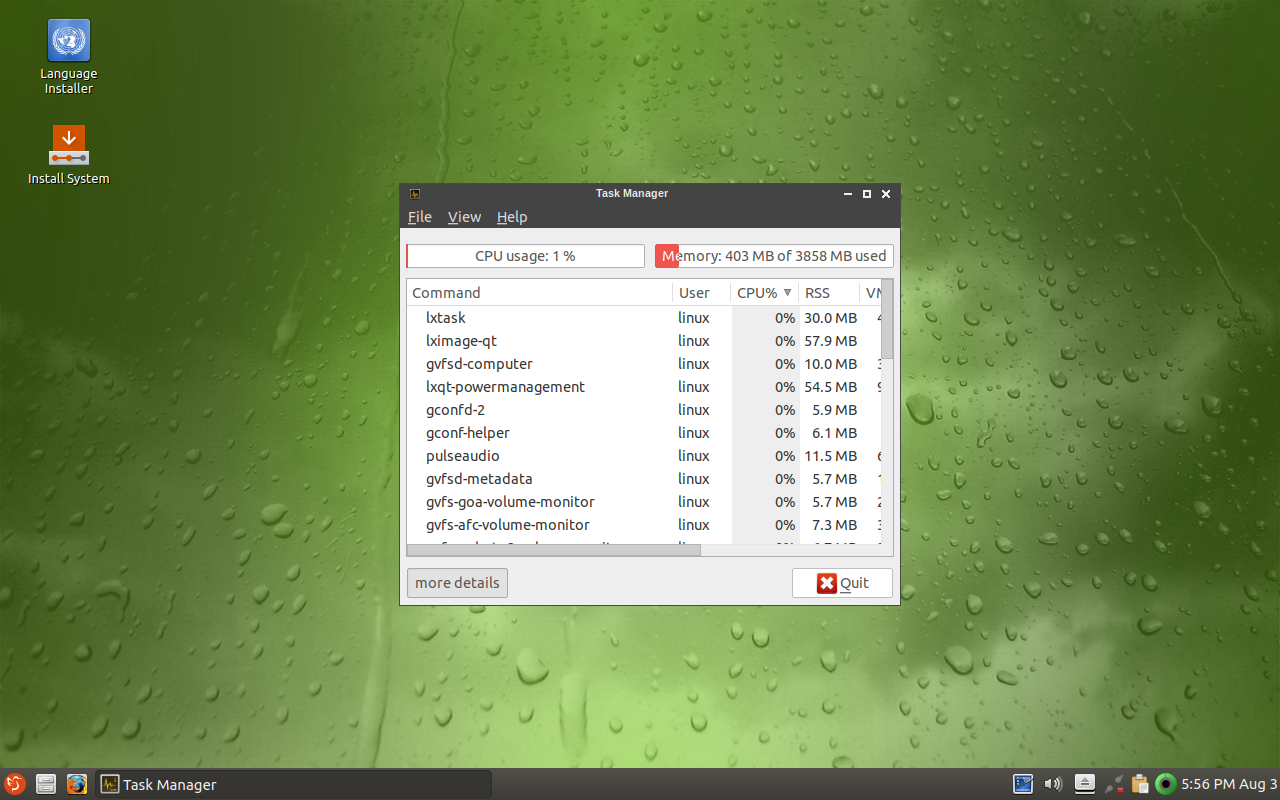Select the pulseaudio process row

tap(540, 456)
